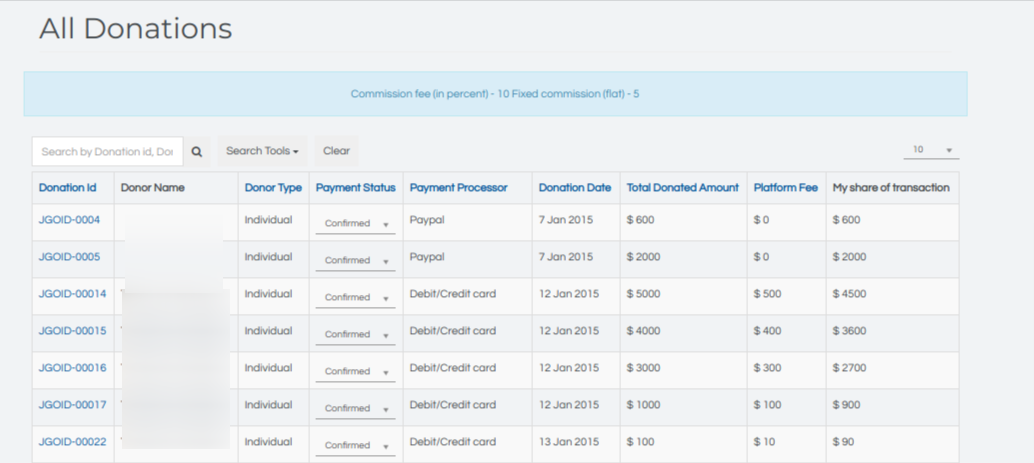Sort by Donation Date column header
The image size is (1034, 463).
574,188
